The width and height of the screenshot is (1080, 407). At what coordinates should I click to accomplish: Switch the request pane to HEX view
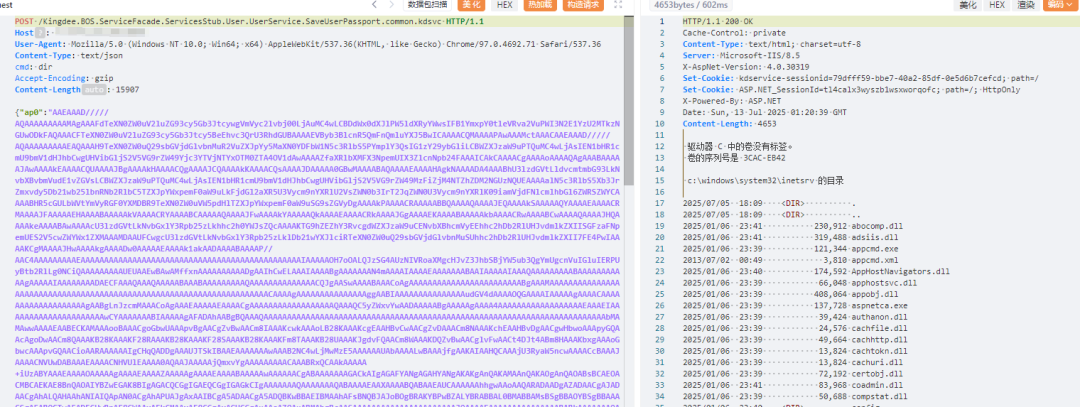point(504,5)
